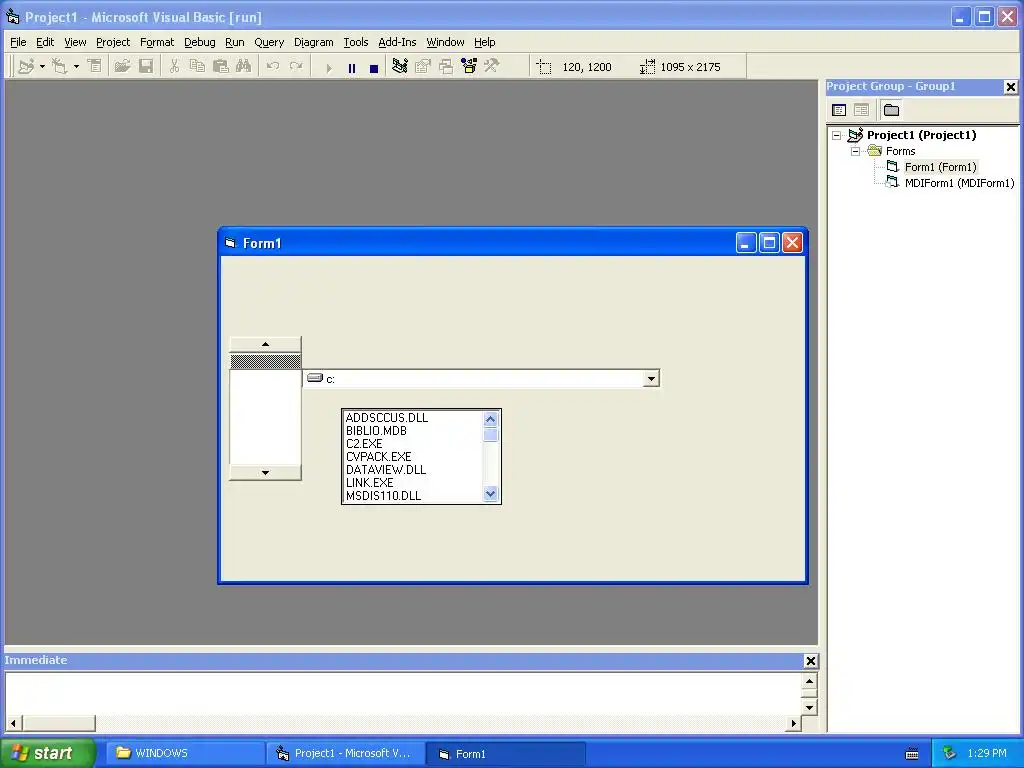Click the Copy toolbar icon
Image resolution: width=1024 pixels, height=768 pixels.
point(197,67)
